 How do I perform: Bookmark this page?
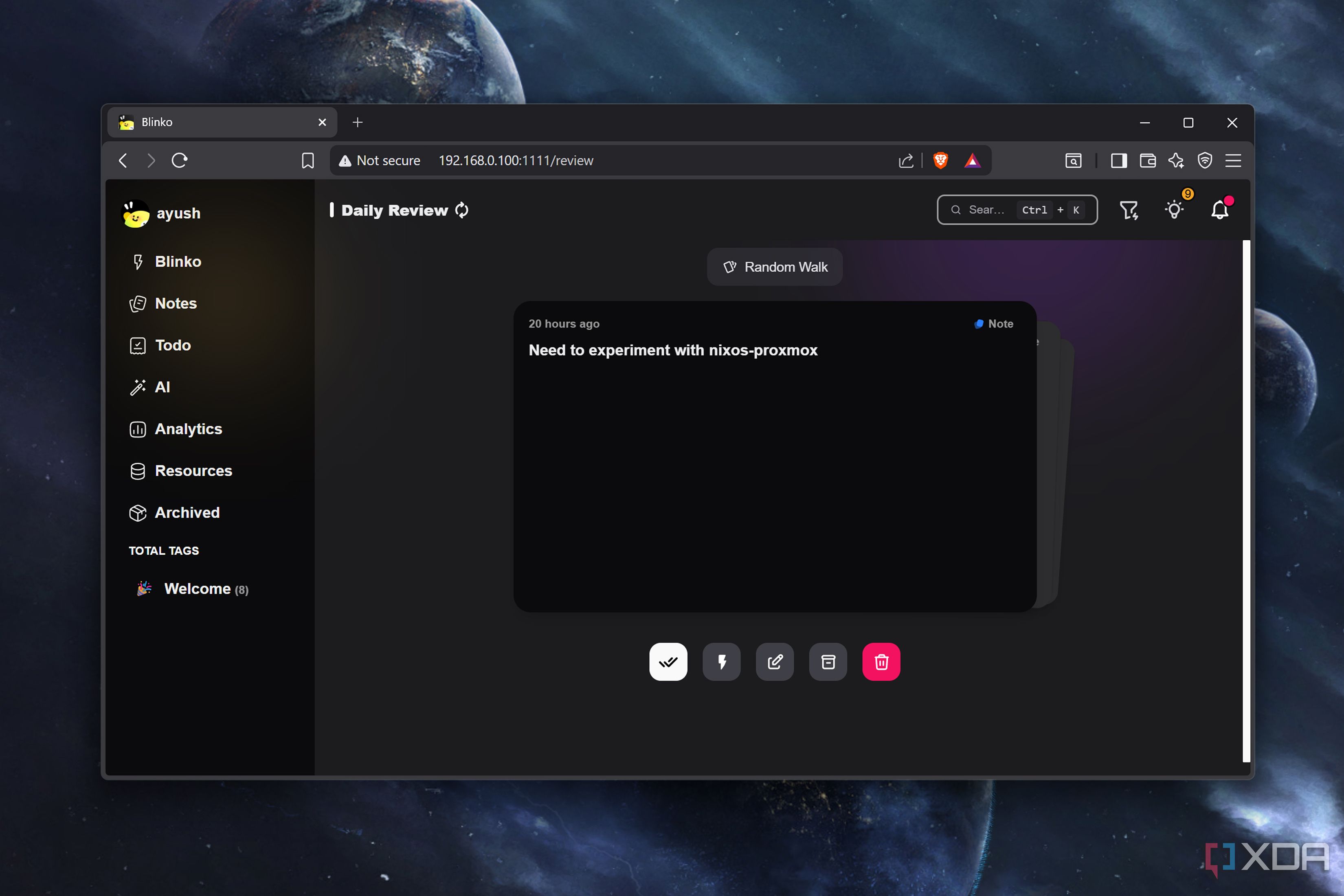pos(308,160)
